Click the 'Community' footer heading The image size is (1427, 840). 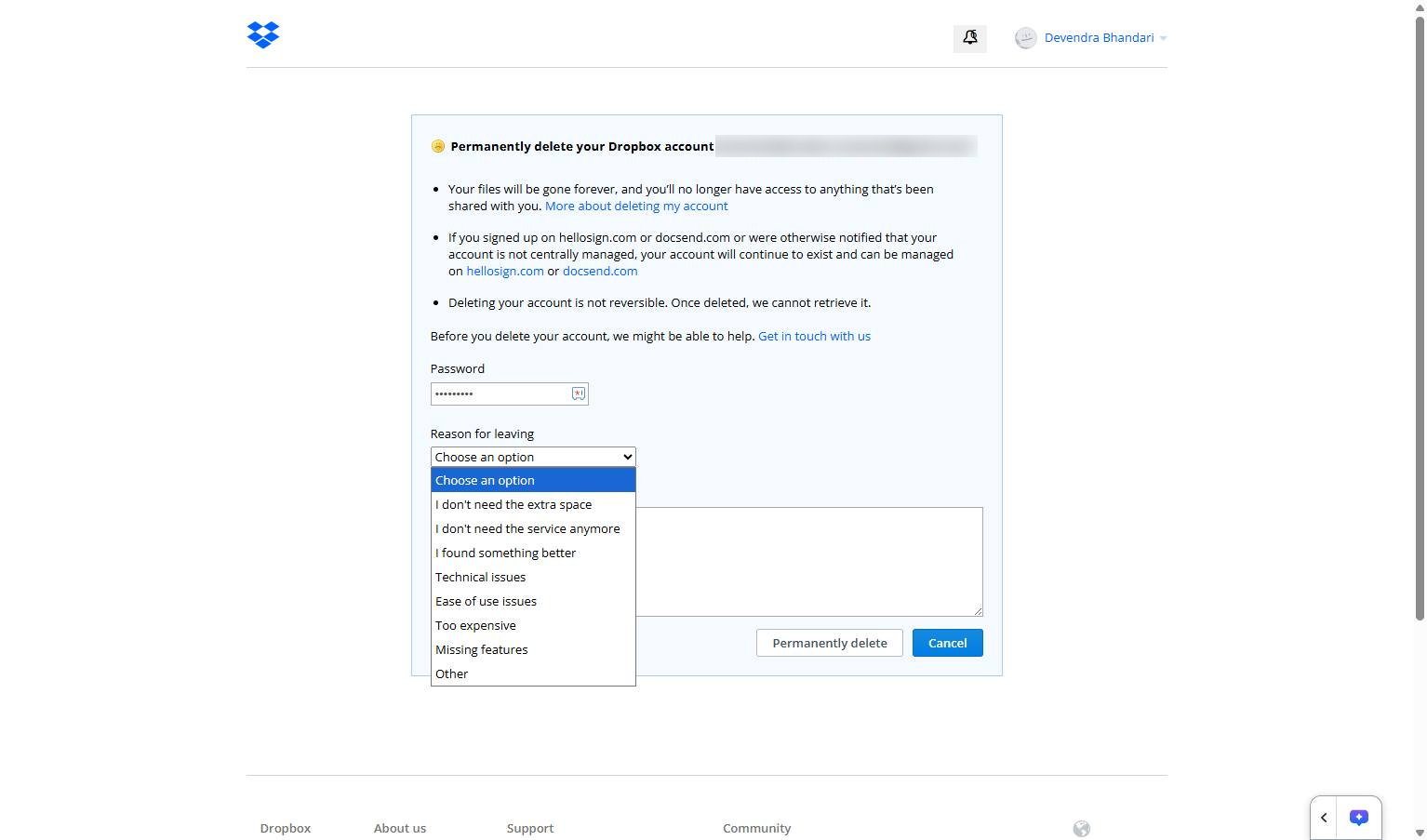tap(757, 828)
